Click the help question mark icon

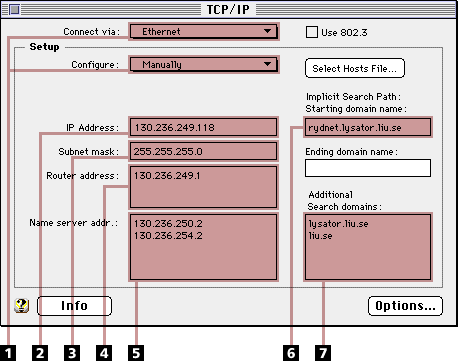(22, 305)
